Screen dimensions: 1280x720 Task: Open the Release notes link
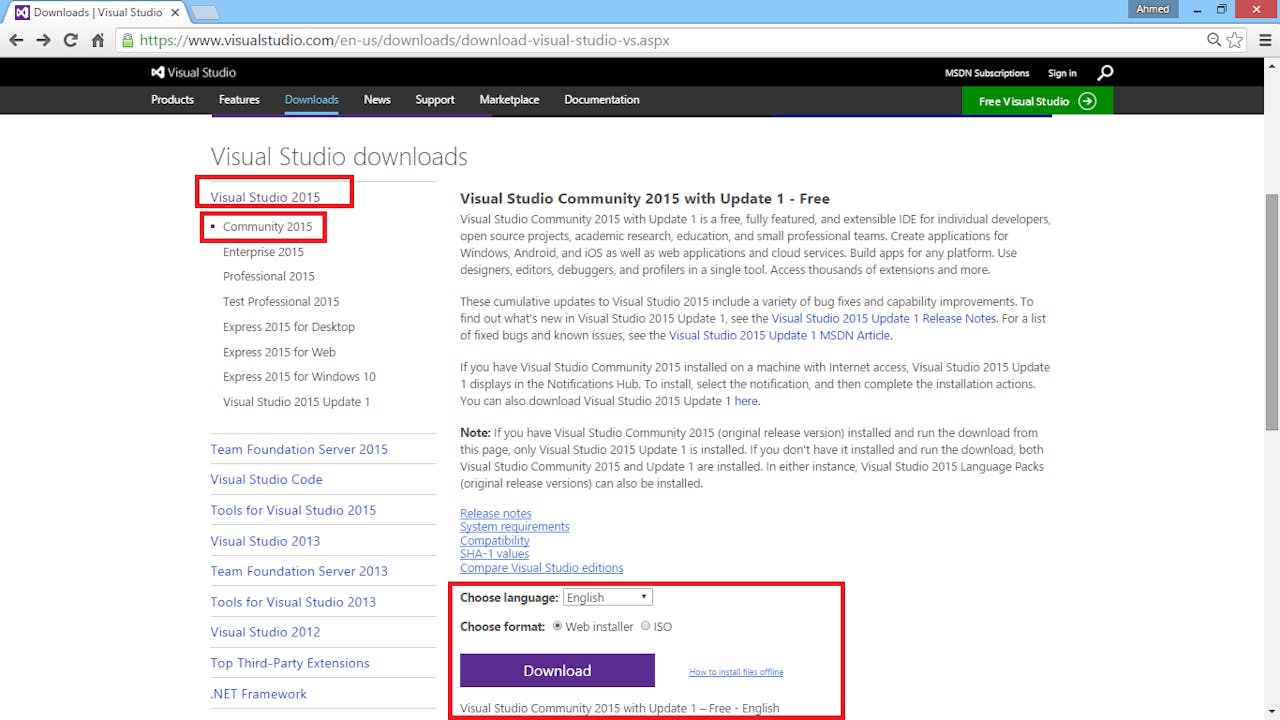coord(495,513)
